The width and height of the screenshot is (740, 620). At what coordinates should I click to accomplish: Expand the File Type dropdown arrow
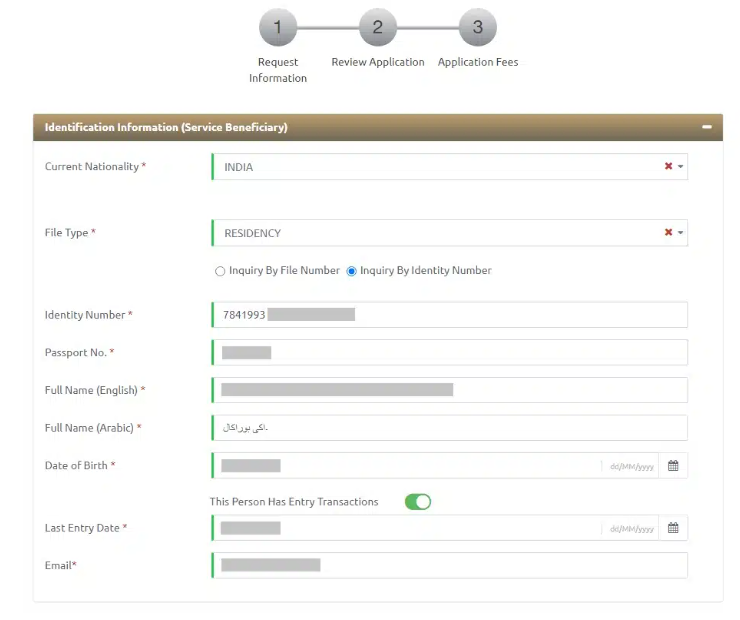click(x=681, y=233)
